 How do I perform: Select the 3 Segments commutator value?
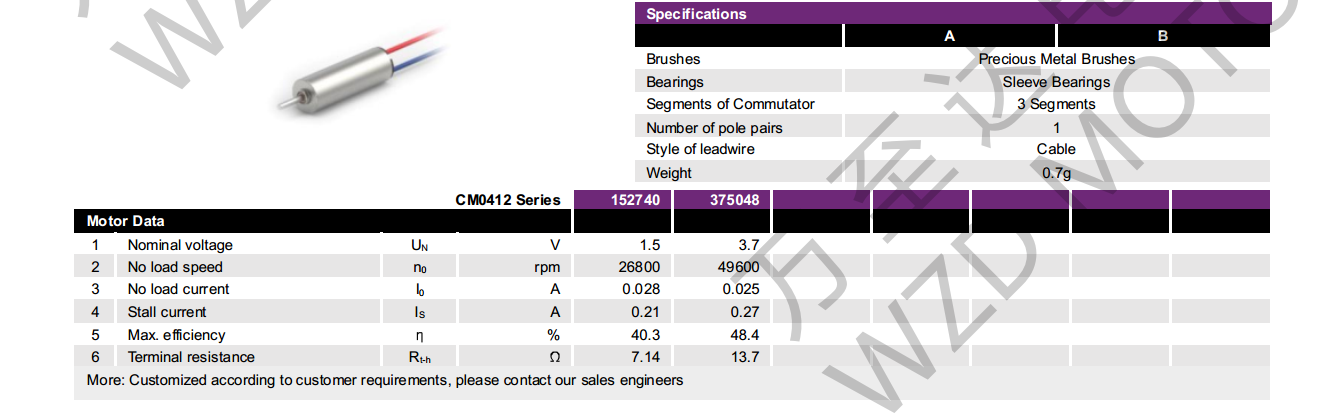[x=1057, y=104]
